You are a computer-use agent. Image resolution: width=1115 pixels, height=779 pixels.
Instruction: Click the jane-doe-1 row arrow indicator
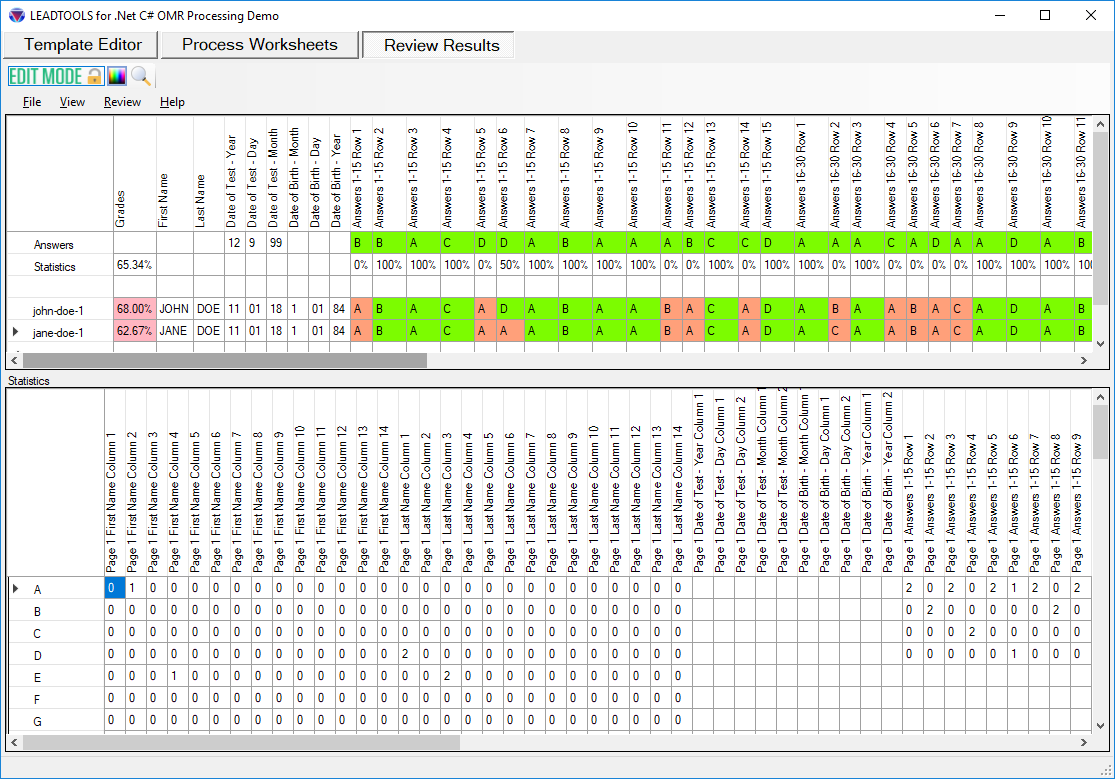pos(16,332)
